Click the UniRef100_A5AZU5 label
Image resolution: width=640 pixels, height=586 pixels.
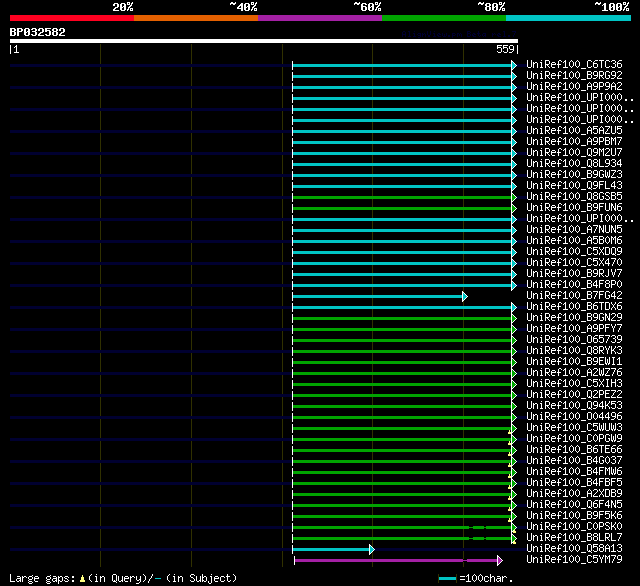pyautogui.click(x=574, y=131)
